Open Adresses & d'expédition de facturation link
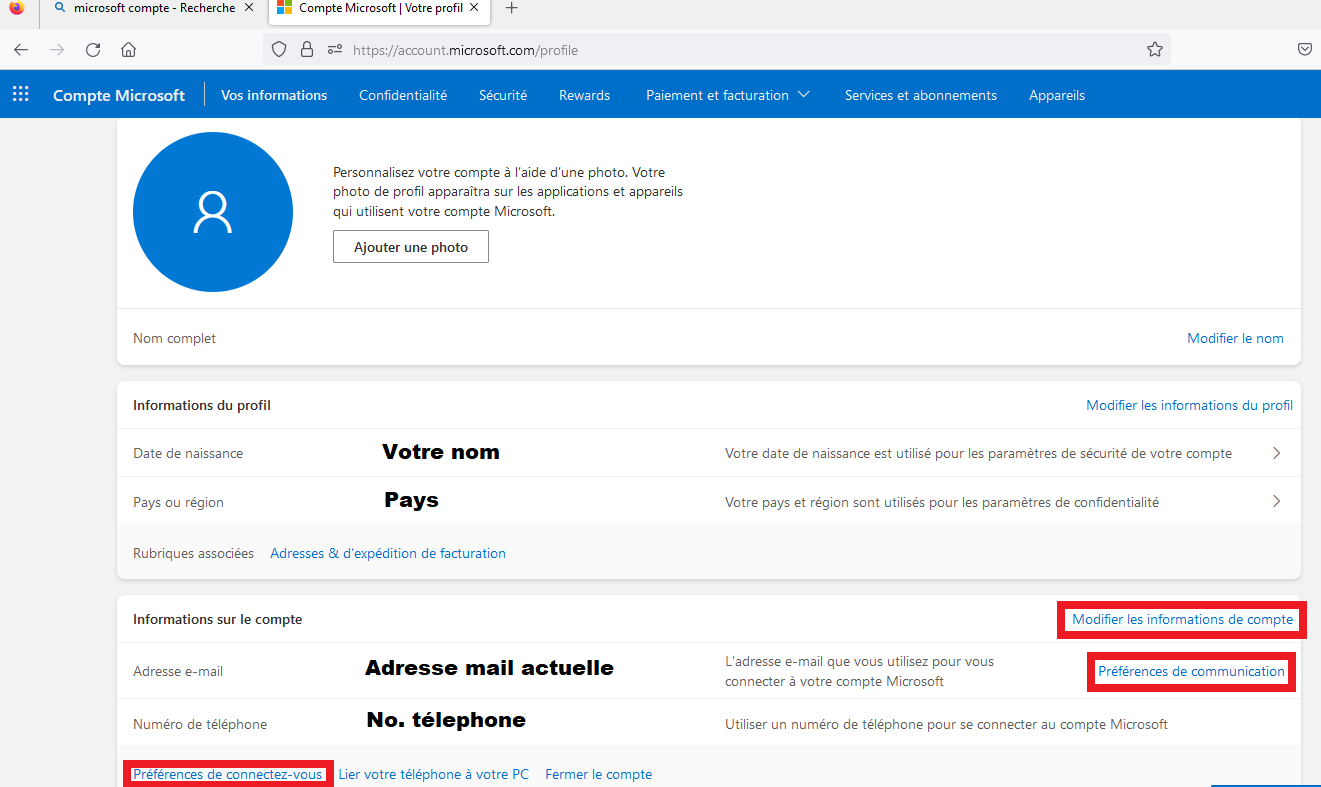 388,553
